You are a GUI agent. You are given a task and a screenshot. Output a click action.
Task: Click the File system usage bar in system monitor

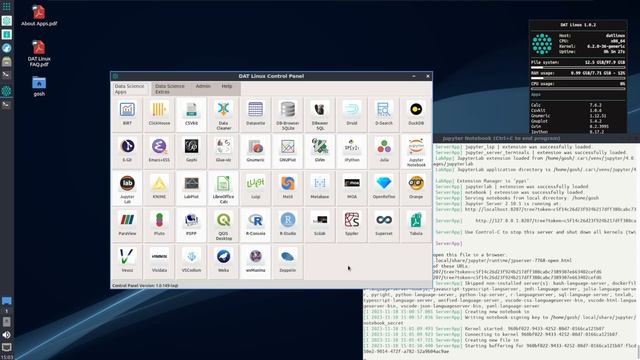pos(578,67)
